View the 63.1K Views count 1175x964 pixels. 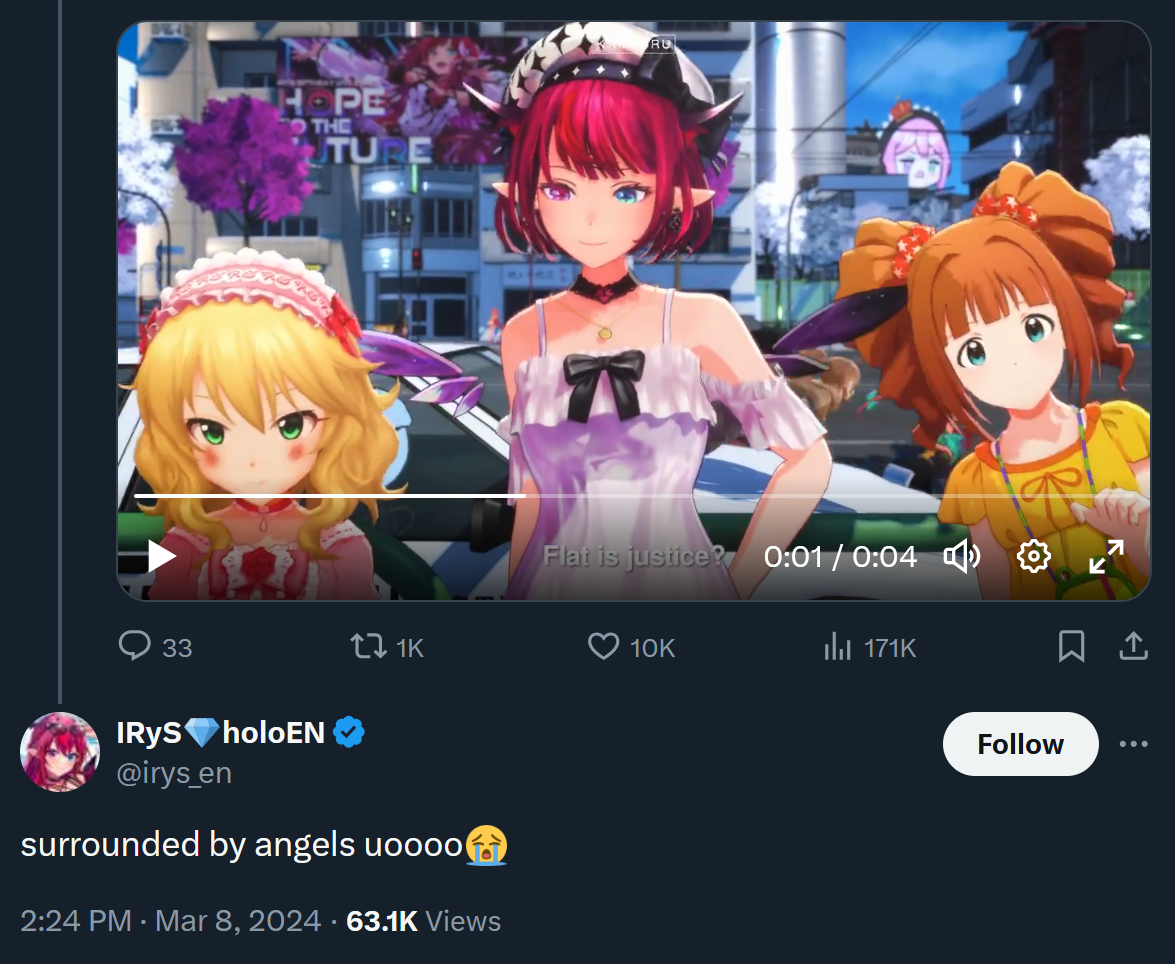coord(423,921)
